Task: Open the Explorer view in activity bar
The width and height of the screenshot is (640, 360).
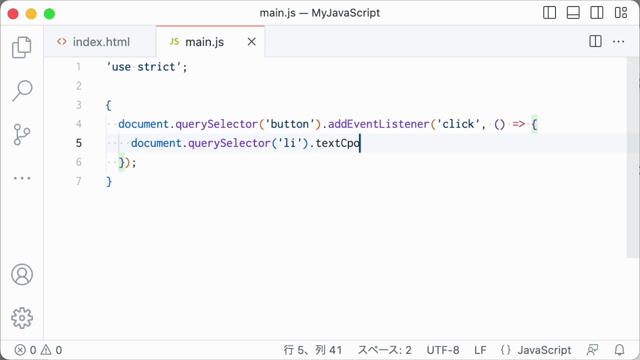Action: [x=22, y=47]
